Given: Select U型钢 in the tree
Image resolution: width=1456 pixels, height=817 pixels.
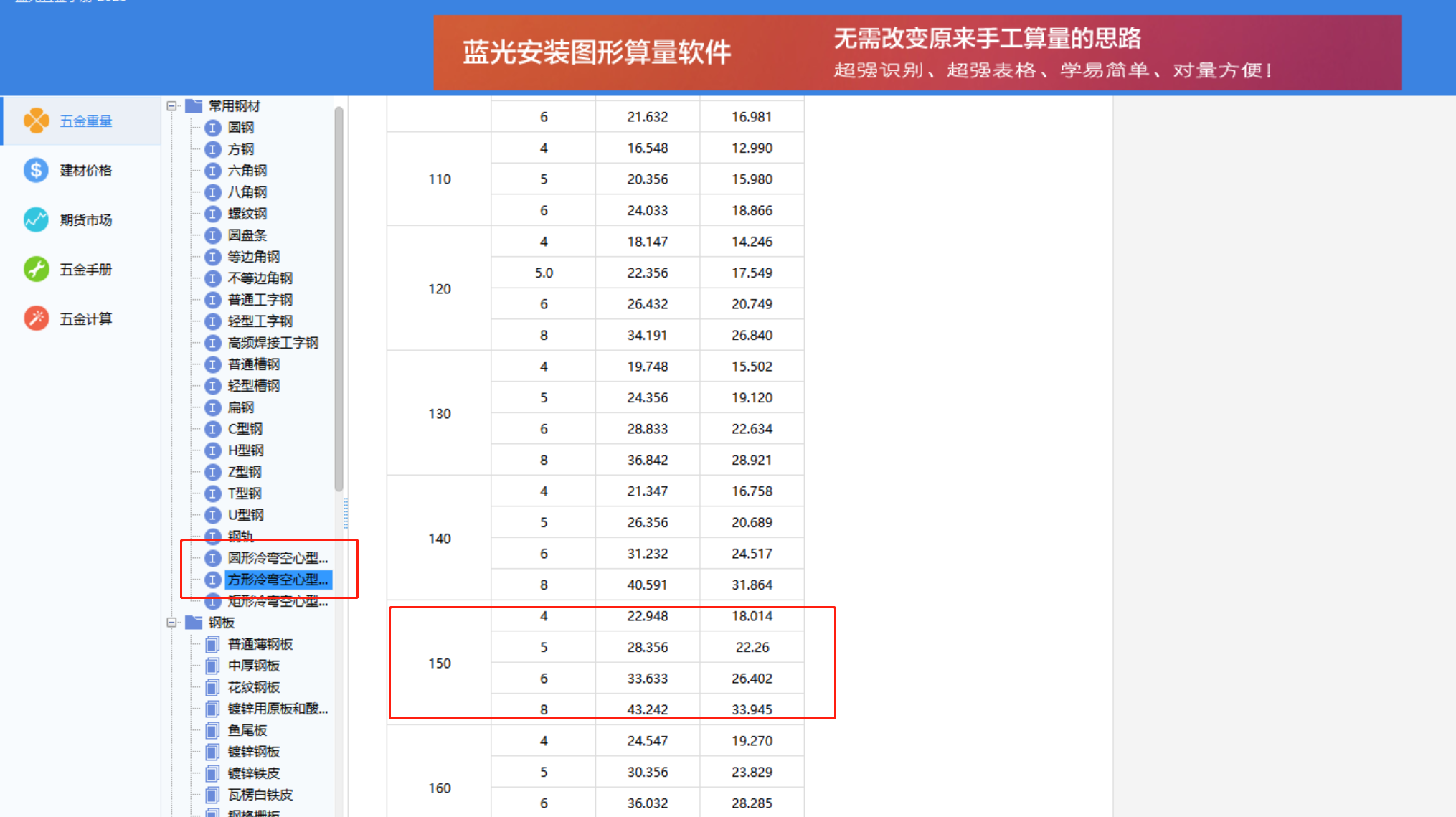Looking at the screenshot, I should 245,515.
